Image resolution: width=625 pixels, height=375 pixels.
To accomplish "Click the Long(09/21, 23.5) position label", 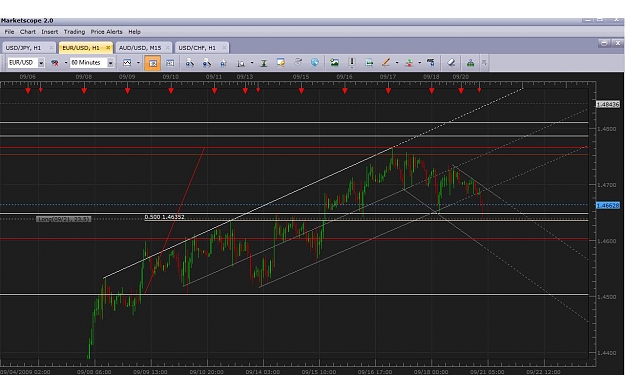I will (x=64, y=219).
